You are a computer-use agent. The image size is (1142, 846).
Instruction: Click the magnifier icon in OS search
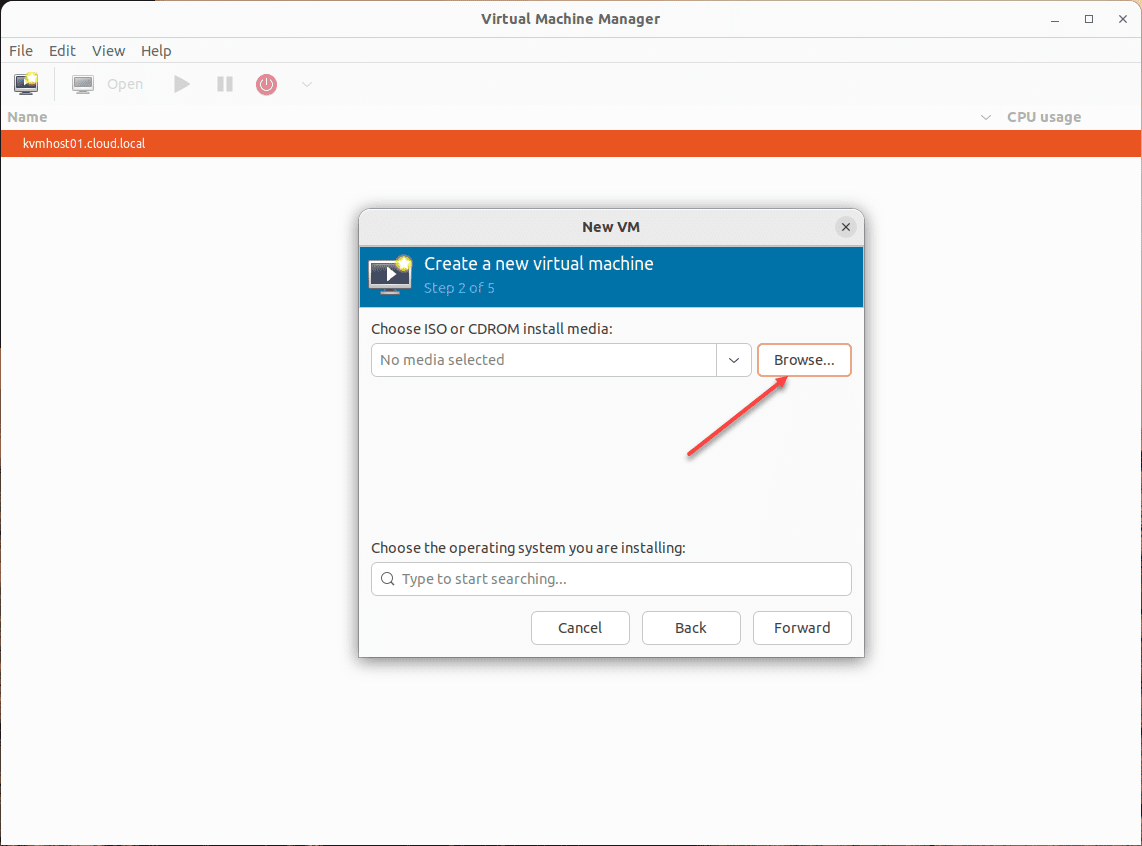click(387, 579)
